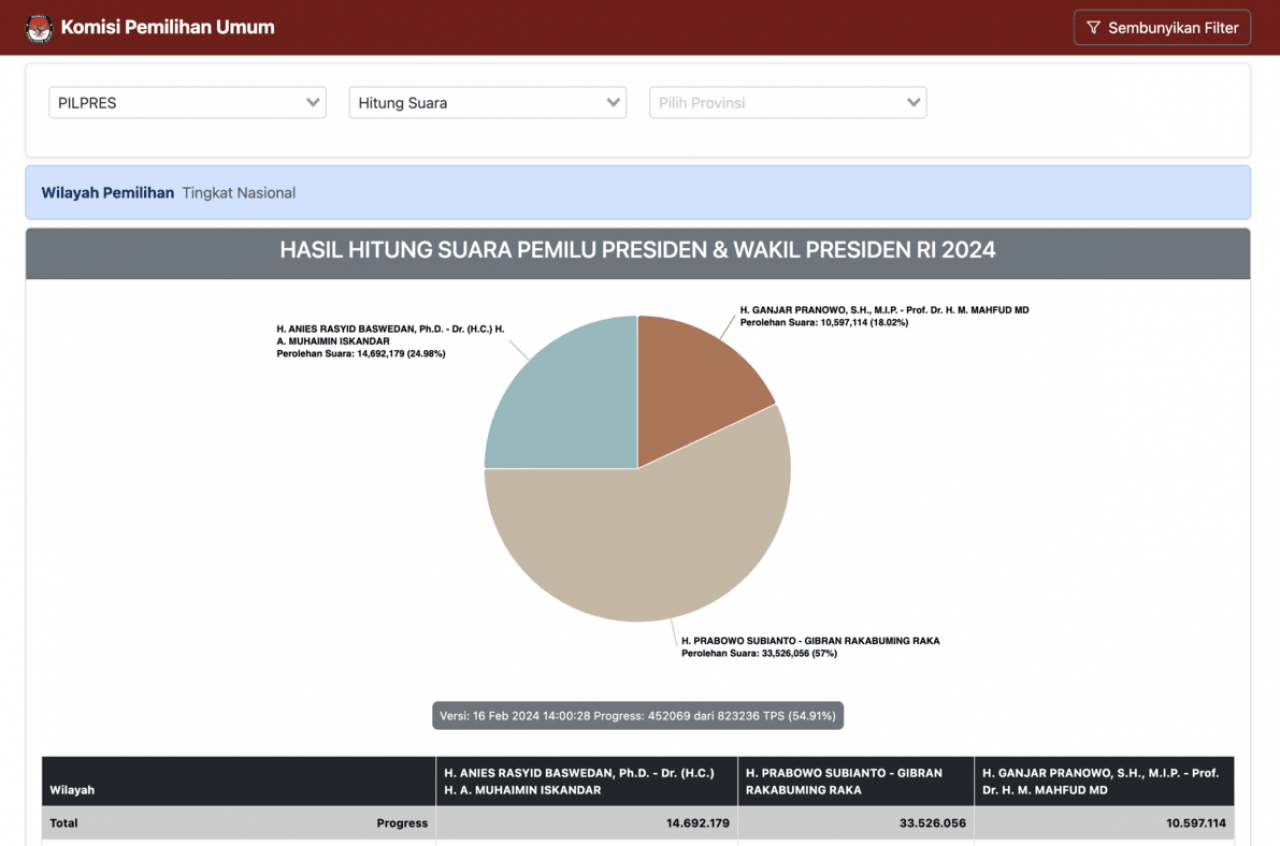This screenshot has height=846, width=1280.
Task: Open the Komisi Pemilihan Umum home link
Action: tap(167, 28)
